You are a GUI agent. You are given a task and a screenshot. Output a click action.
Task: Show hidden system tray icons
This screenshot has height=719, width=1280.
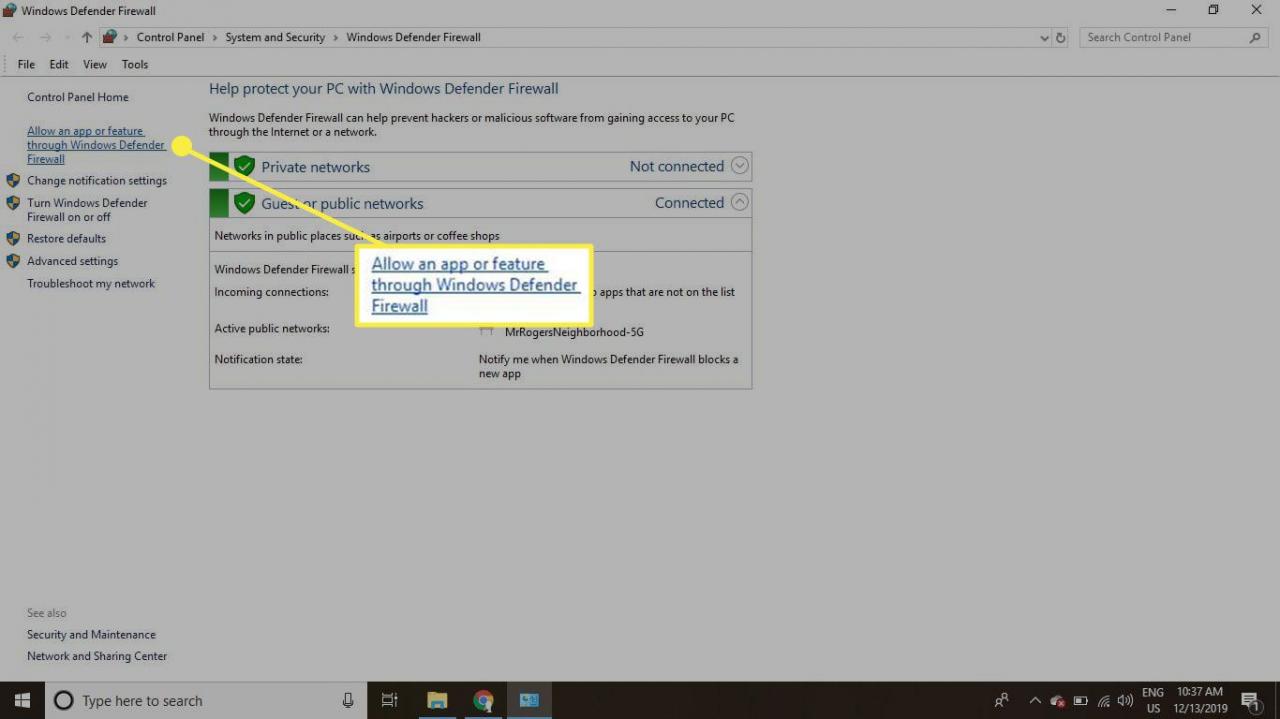tap(1035, 701)
